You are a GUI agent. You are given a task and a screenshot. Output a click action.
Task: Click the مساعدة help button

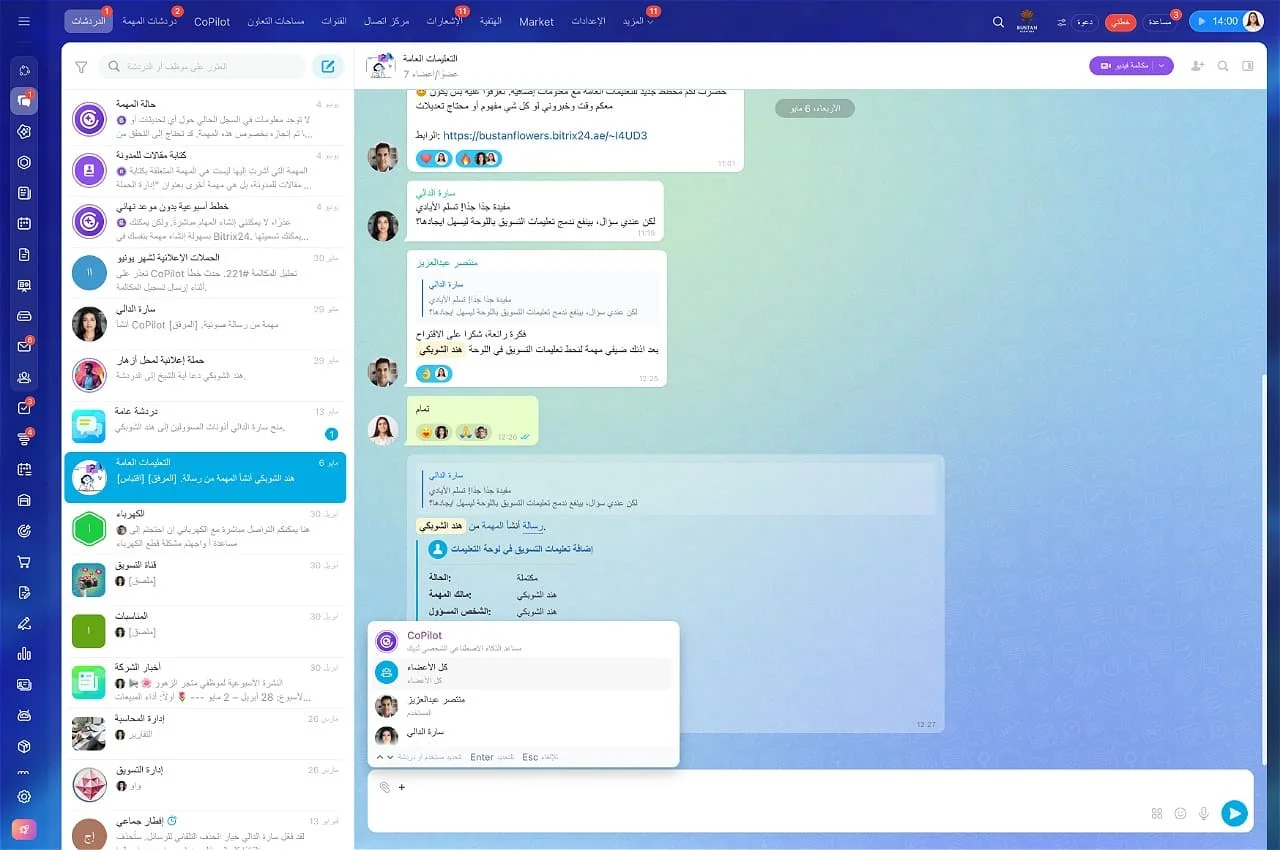pos(1160,21)
